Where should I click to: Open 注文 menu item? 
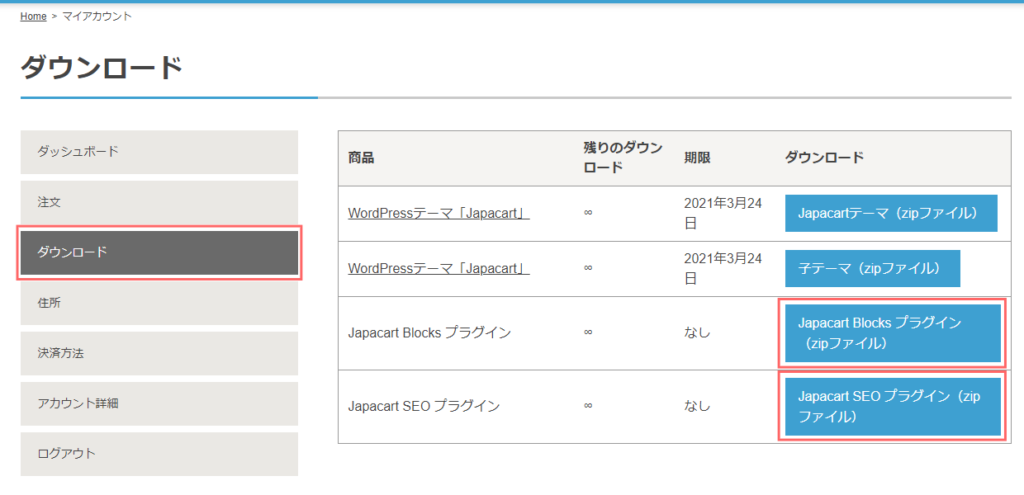pyautogui.click(x=159, y=202)
